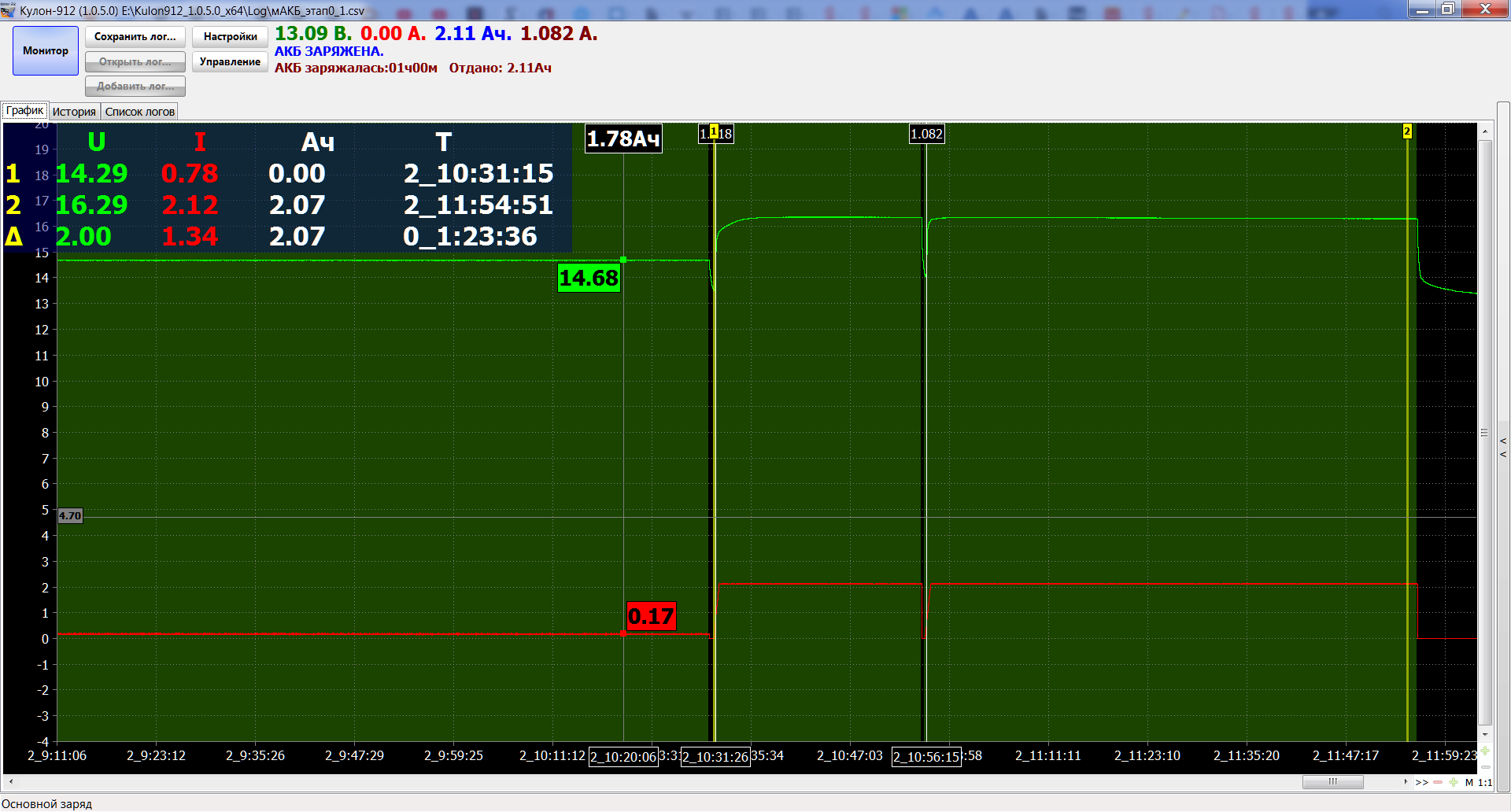Screen dimensions: 1511x812
Task: Click the horizontal zoom-out red minus icon
Action: click(1438, 782)
